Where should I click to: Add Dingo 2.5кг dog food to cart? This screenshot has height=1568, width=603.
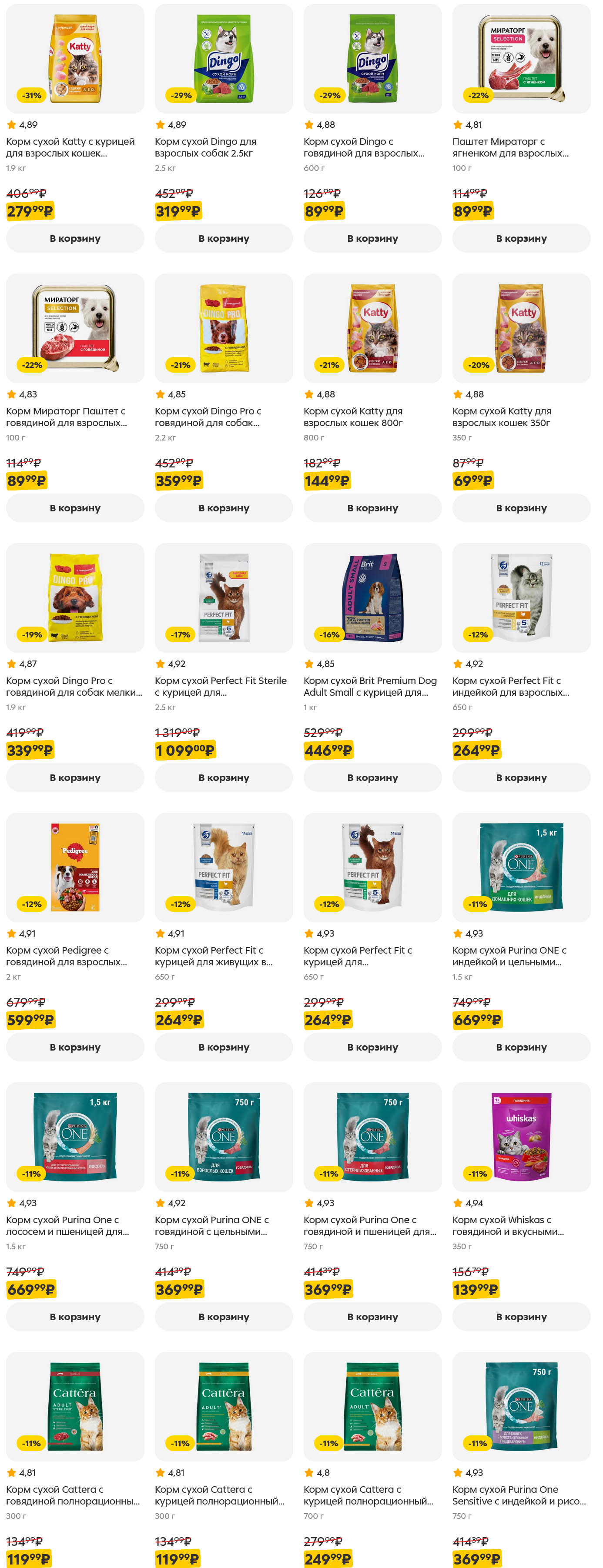point(224,239)
